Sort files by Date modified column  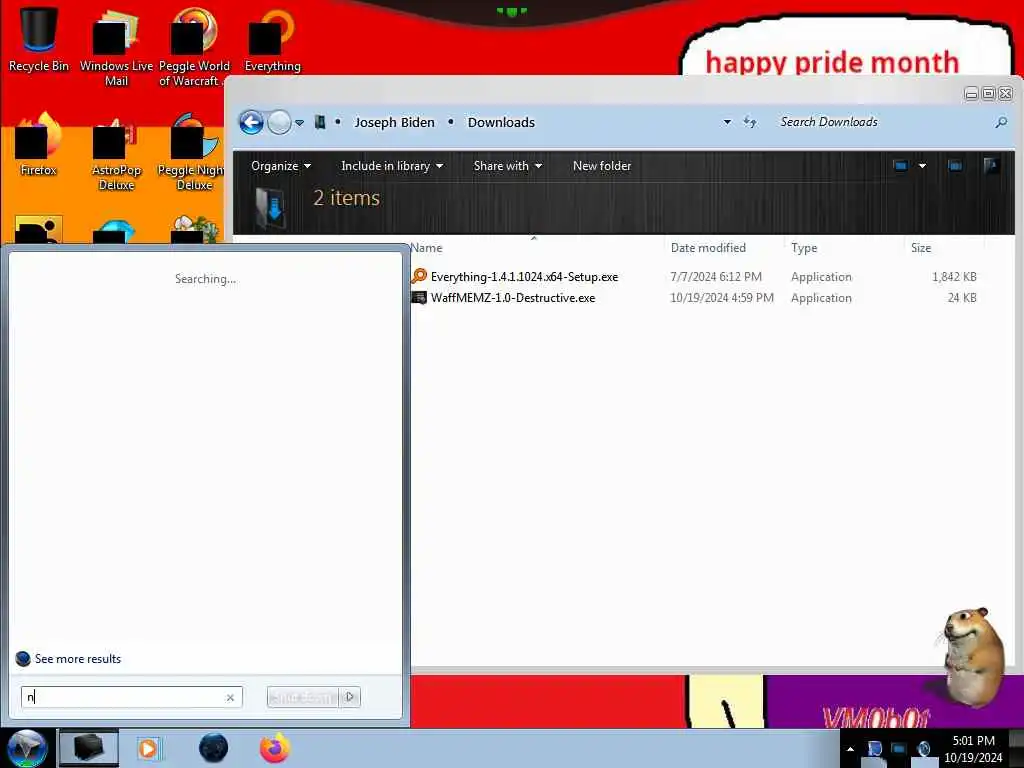tap(708, 248)
